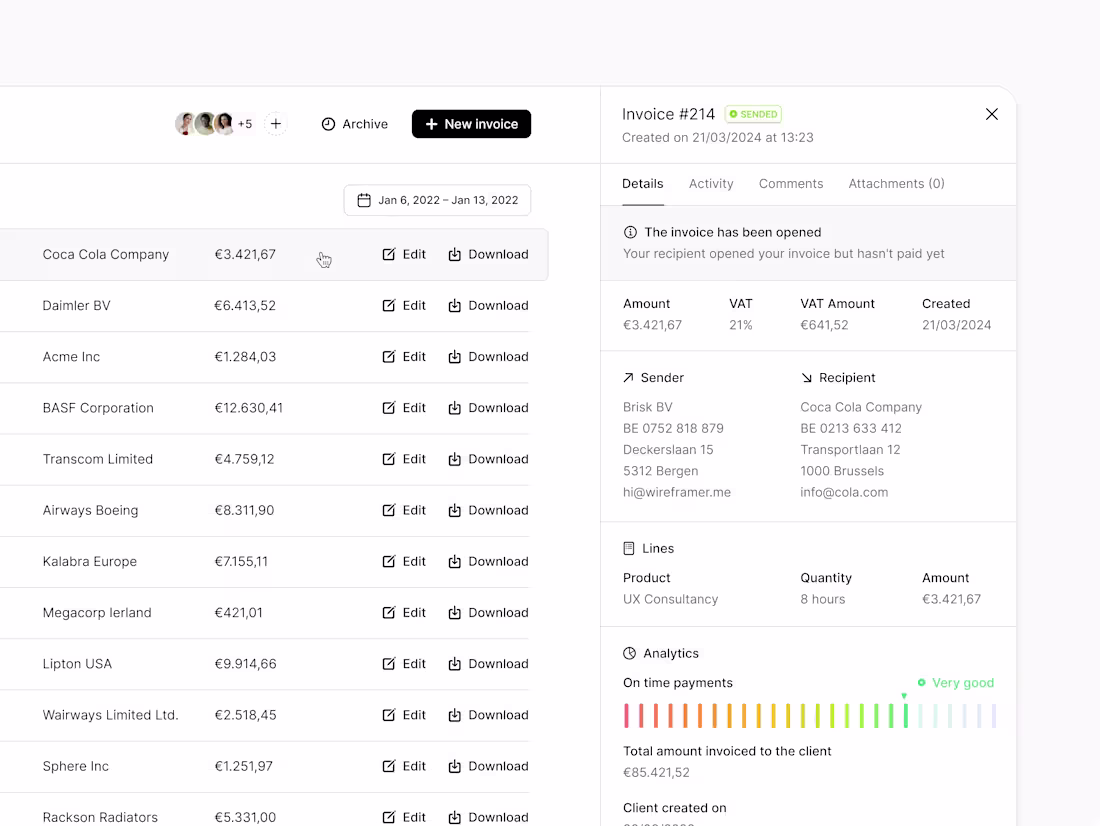The height and width of the screenshot is (826, 1100).
Task: Click the Sender arrow icon in invoice details
Action: [627, 377]
